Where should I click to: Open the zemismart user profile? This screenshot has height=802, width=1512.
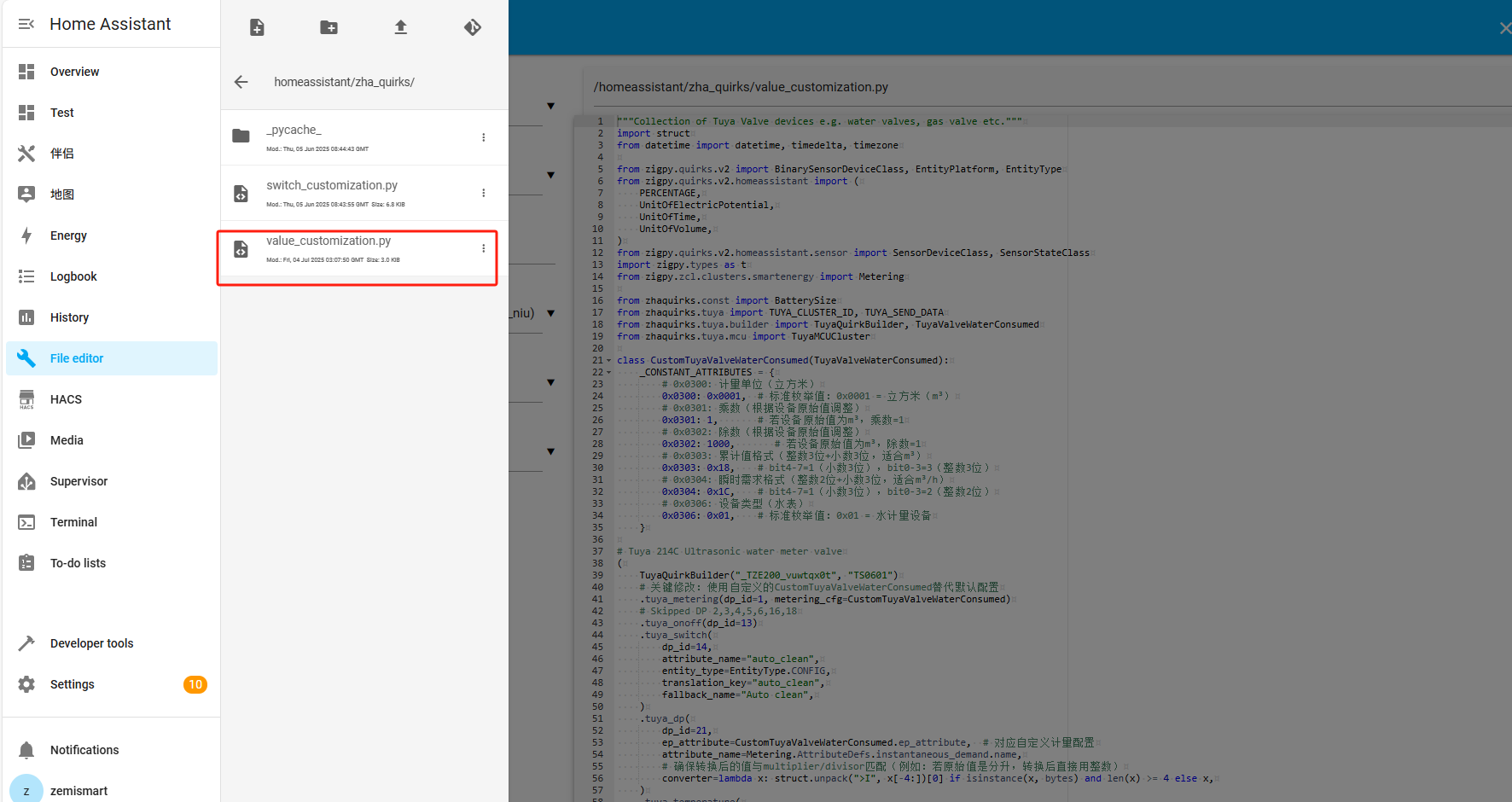coord(79,791)
